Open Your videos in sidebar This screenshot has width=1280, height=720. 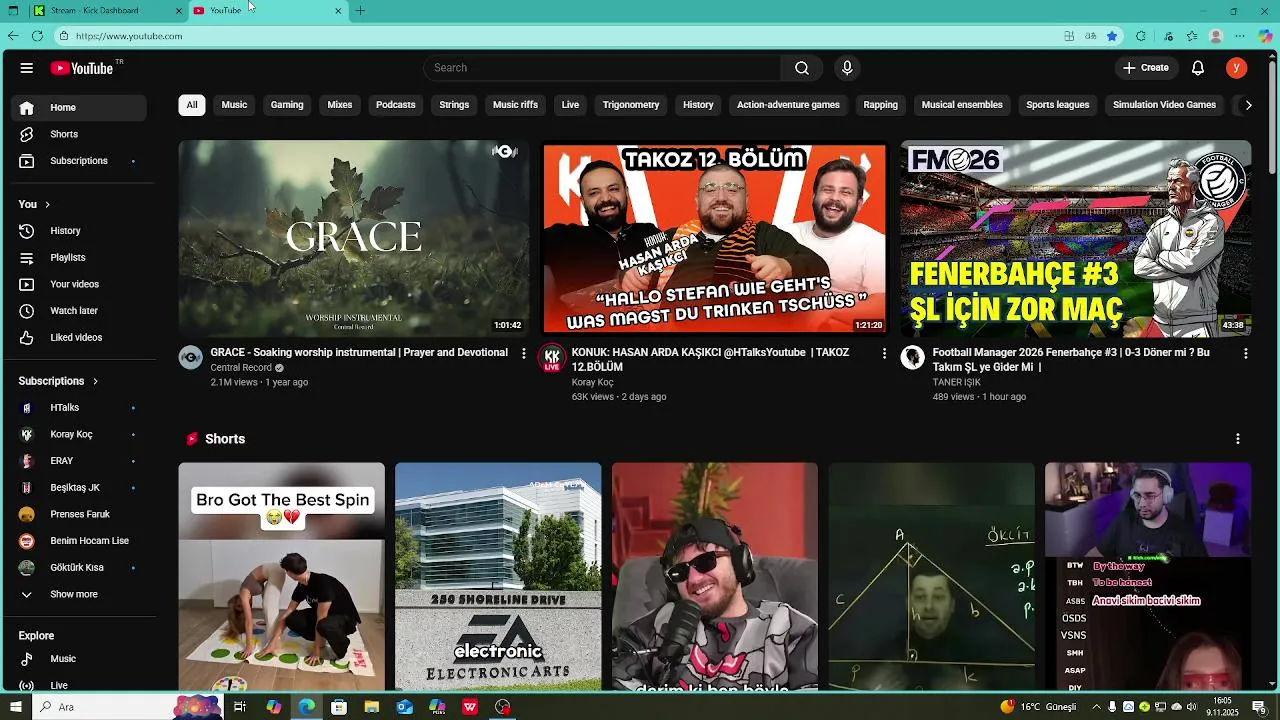coord(80,284)
